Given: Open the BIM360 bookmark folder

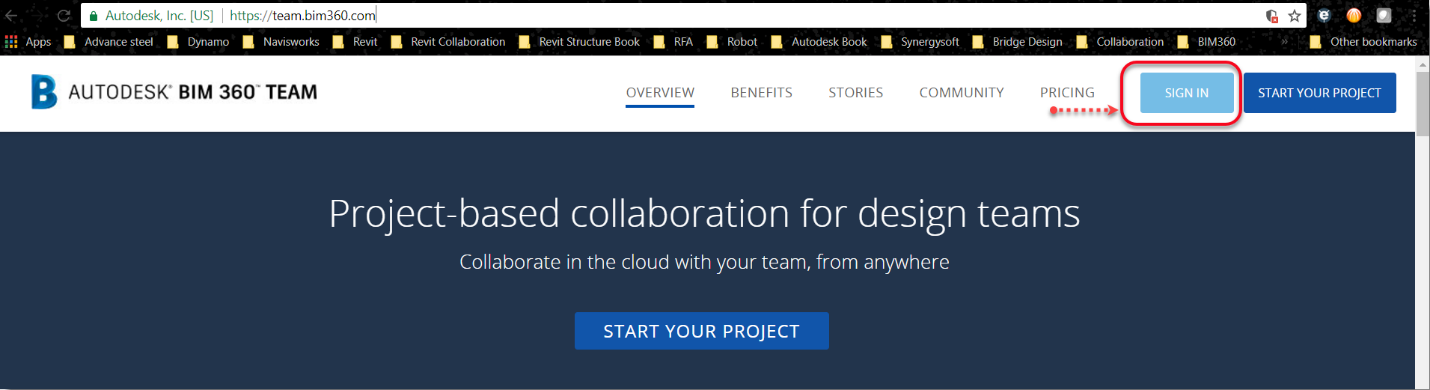Looking at the screenshot, I should [1206, 42].
